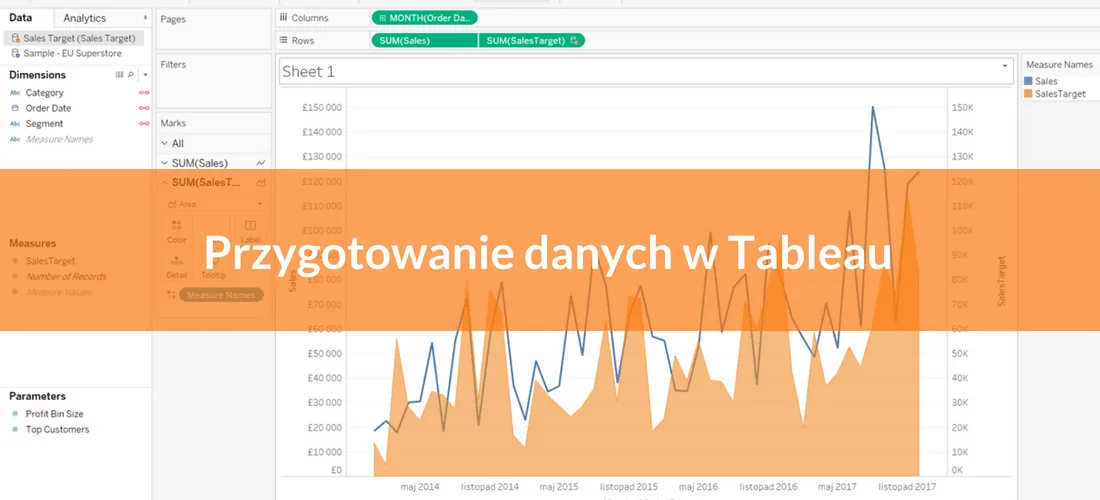Toggle the link icon for Segment
The height and width of the screenshot is (500, 1100).
144,123
